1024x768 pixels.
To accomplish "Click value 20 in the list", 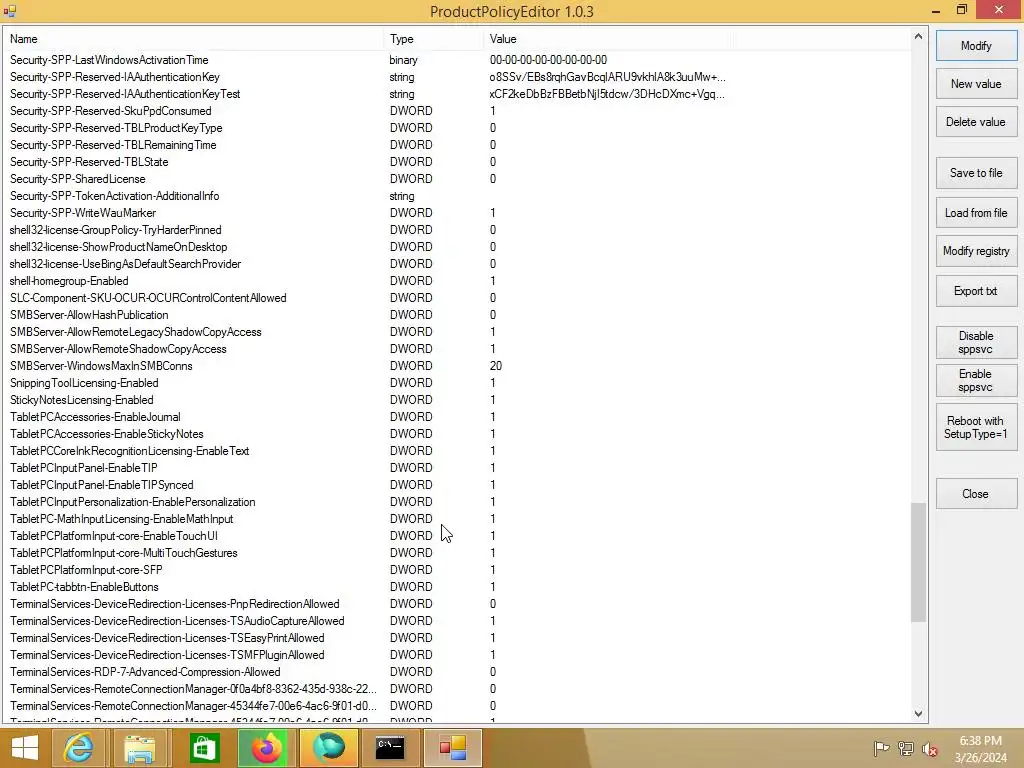I will point(496,366).
